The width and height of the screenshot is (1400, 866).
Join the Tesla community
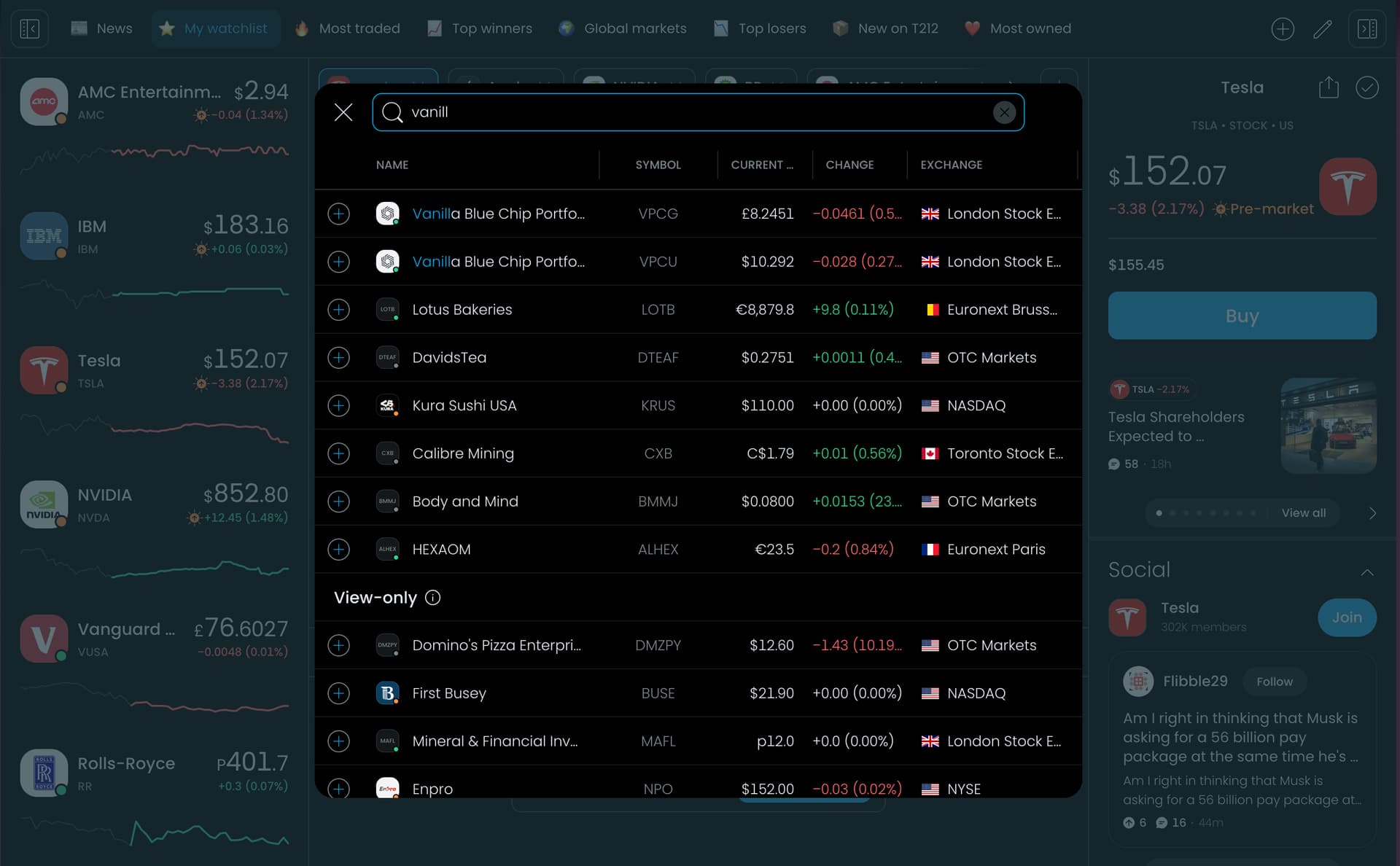click(x=1347, y=617)
